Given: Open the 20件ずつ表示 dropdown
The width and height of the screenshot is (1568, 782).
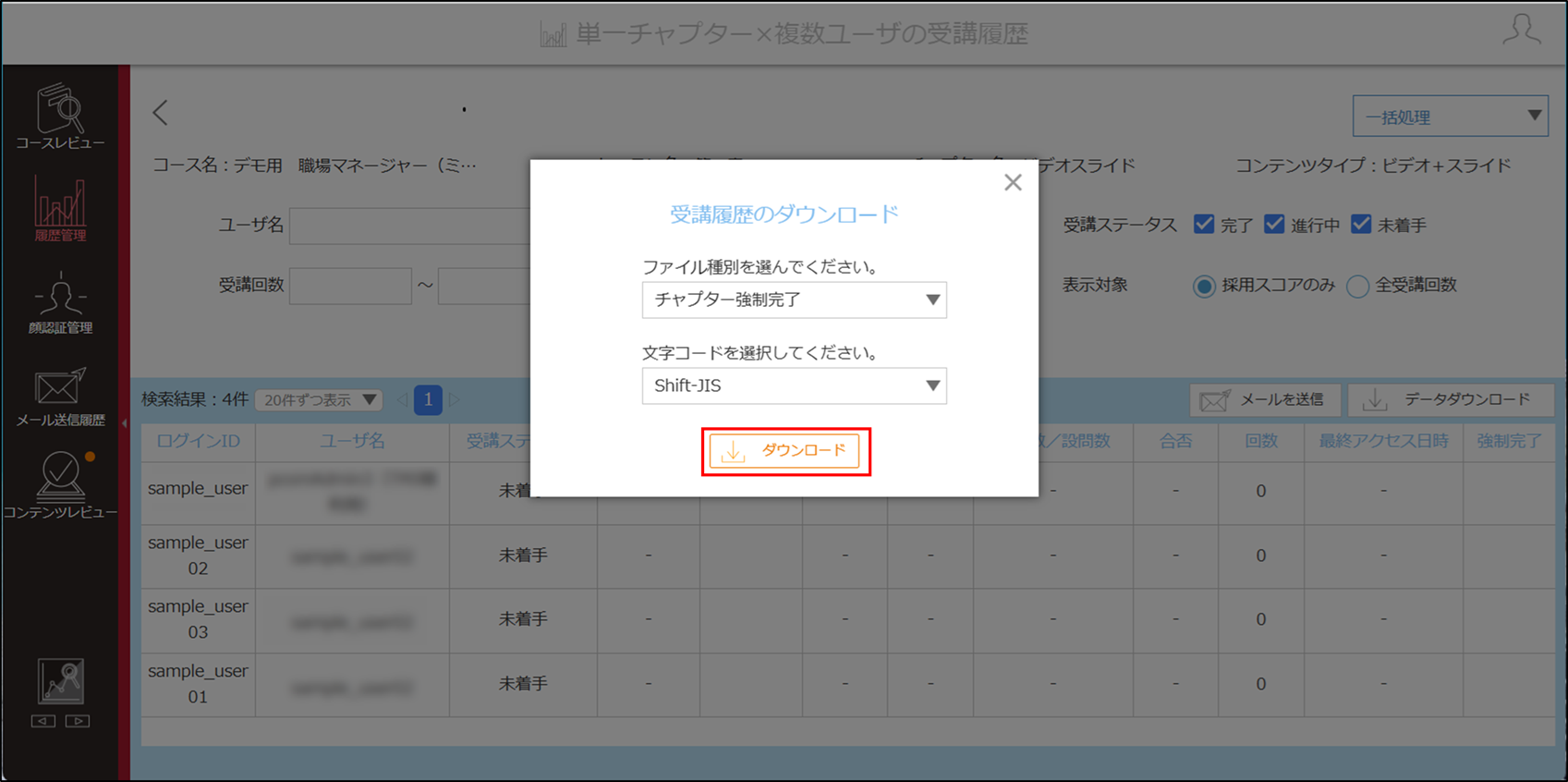Looking at the screenshot, I should (319, 400).
